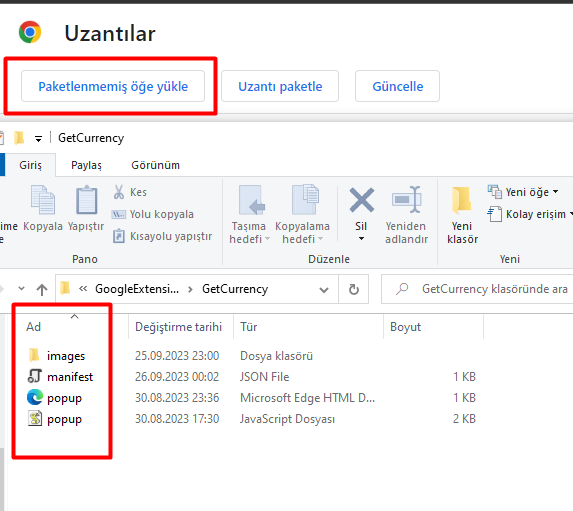
Task: Sort by Tür column header
Action: (248, 327)
